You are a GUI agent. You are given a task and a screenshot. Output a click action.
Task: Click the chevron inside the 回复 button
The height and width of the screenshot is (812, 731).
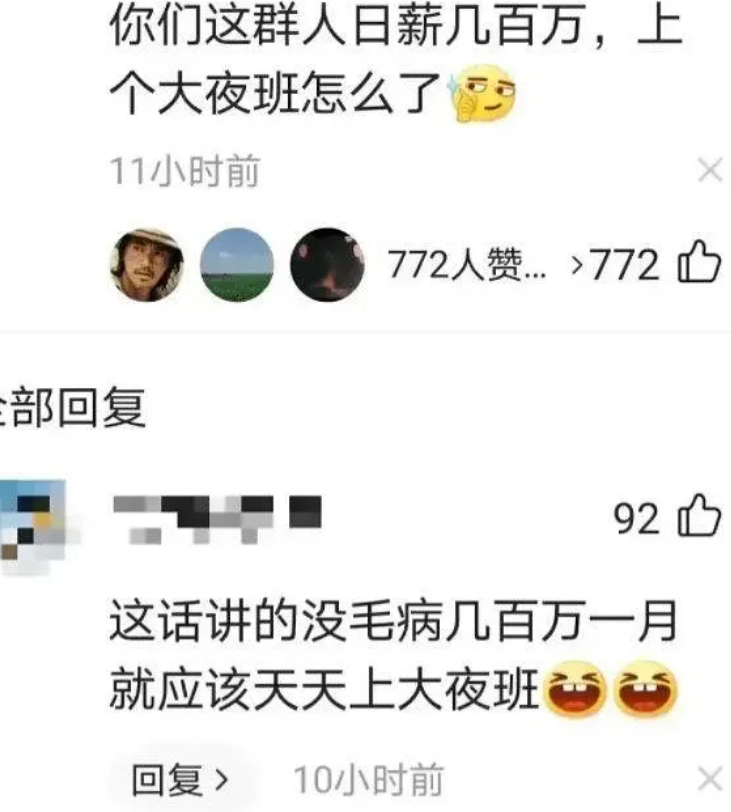click(x=222, y=779)
